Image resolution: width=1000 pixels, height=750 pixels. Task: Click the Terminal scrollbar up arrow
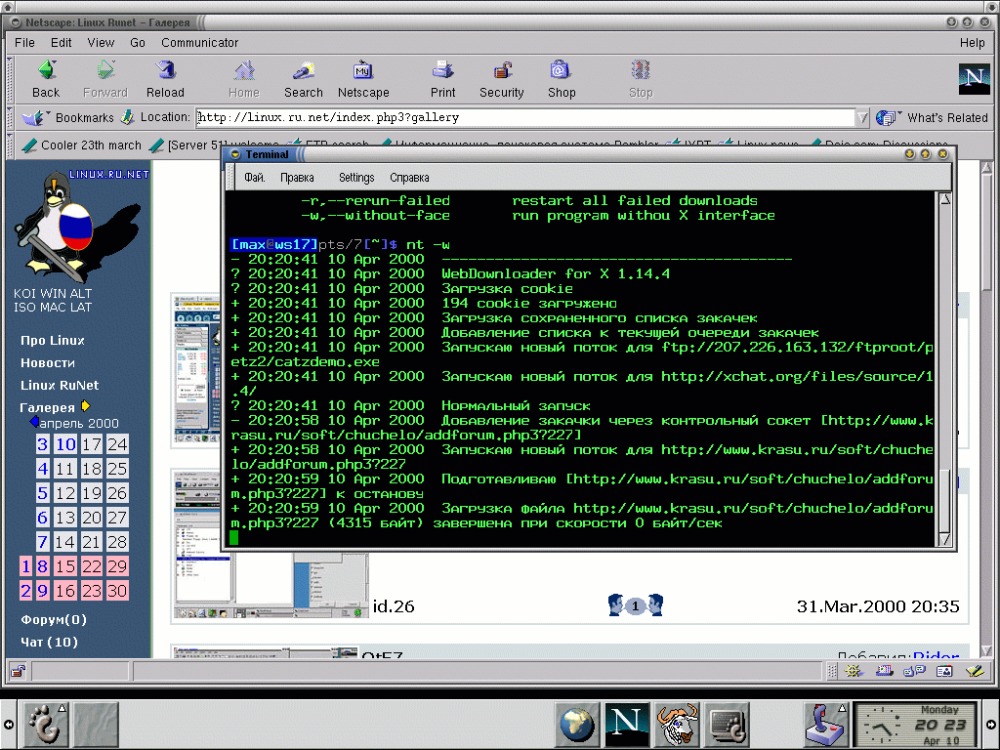pos(945,199)
